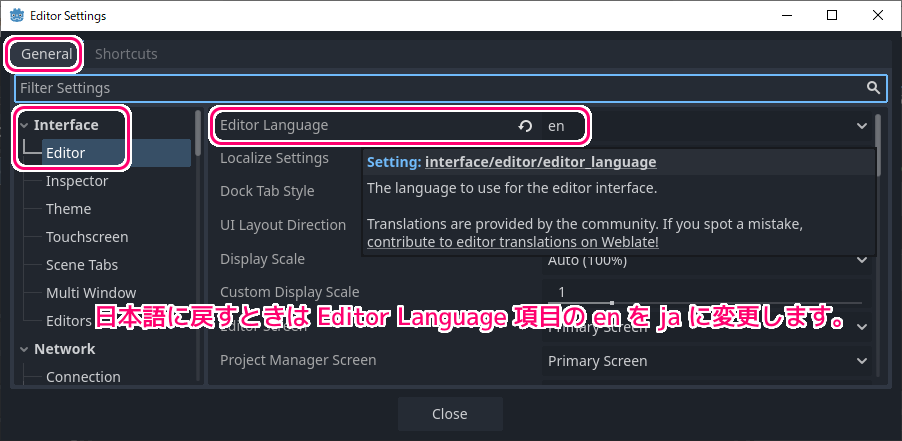This screenshot has height=441, width=902.
Task: Open the Editor Language dropdown
Action: [706, 126]
